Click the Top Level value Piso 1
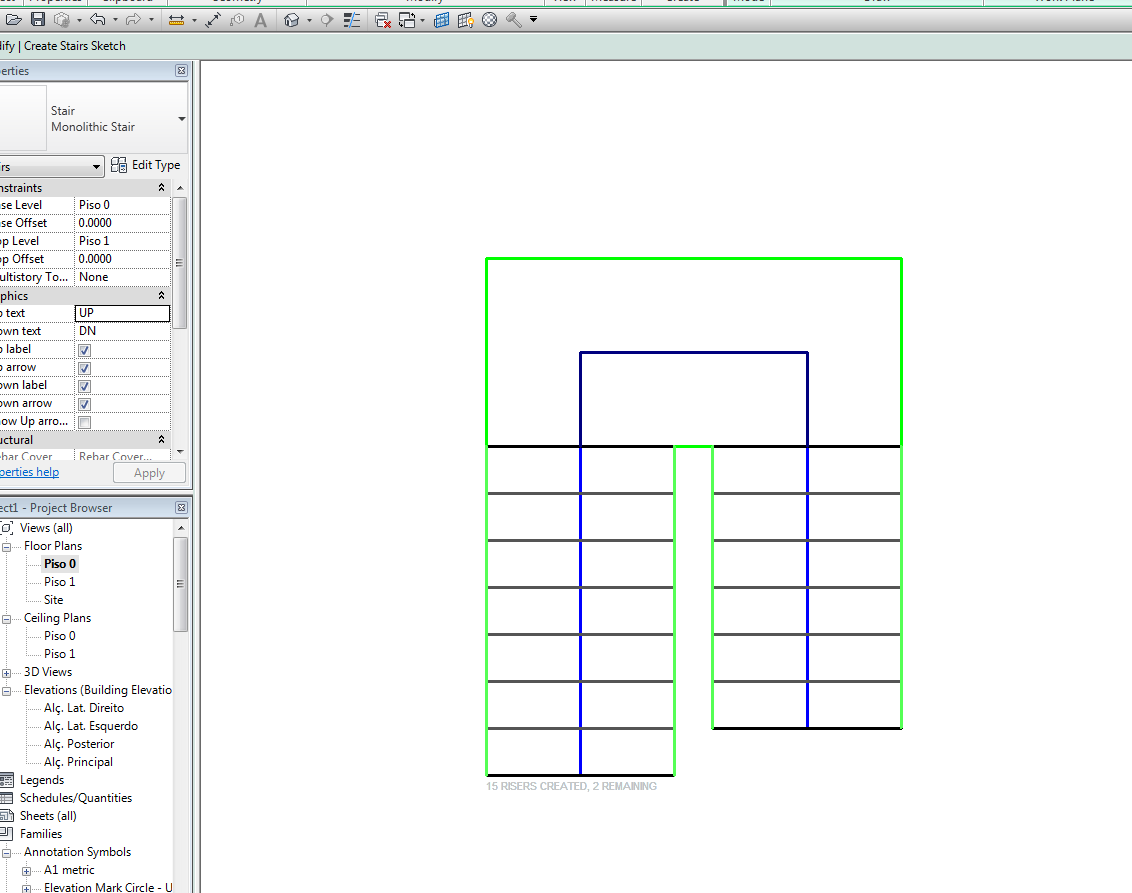The height and width of the screenshot is (893, 1132). click(123, 241)
